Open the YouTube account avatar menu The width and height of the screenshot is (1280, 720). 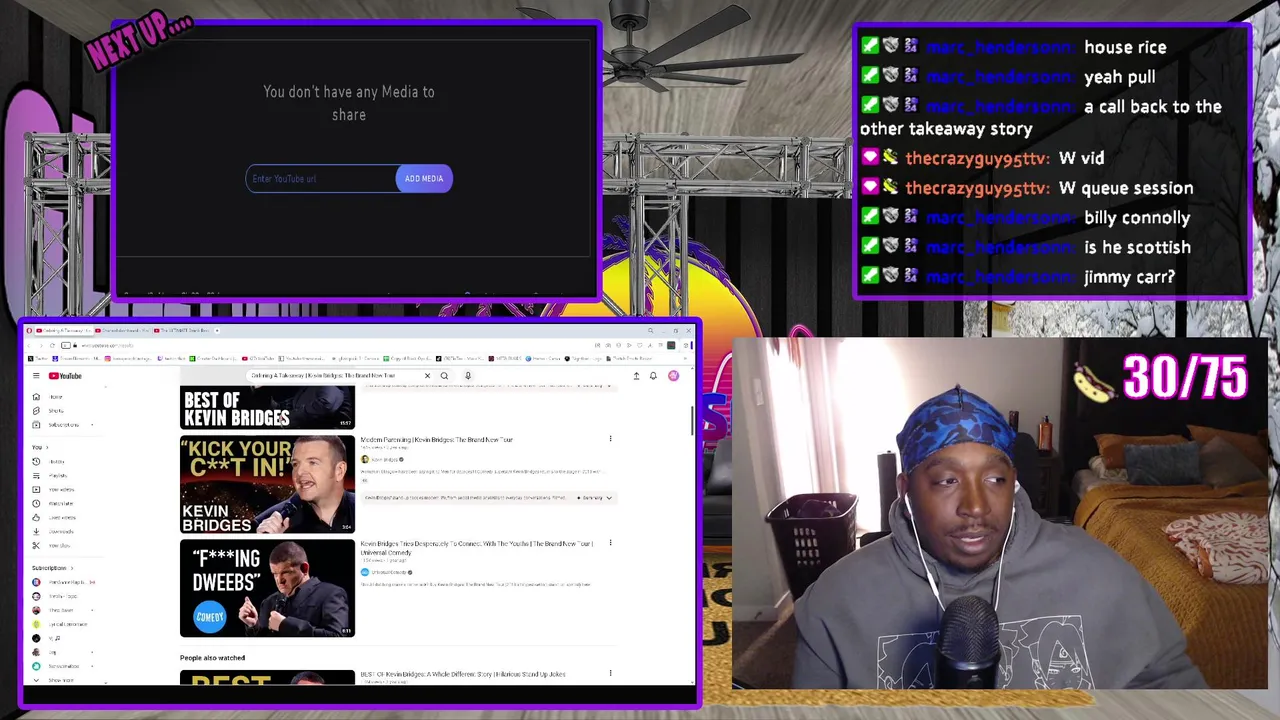click(673, 376)
